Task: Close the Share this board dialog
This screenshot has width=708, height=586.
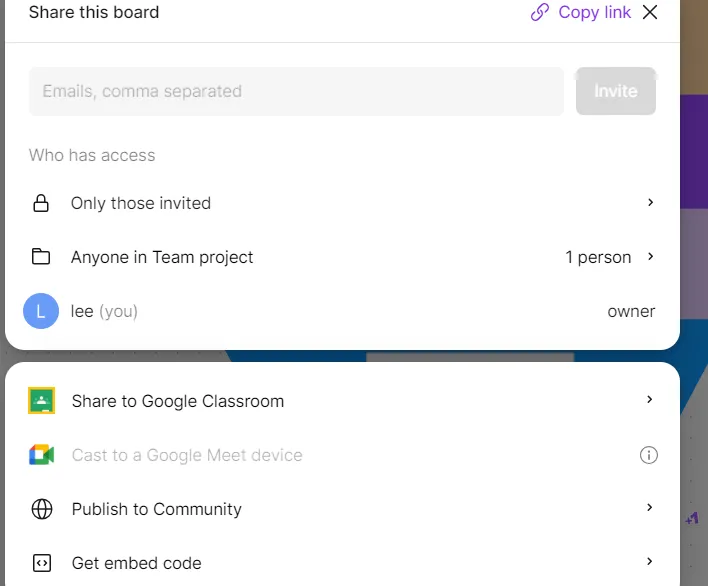Action: [650, 13]
